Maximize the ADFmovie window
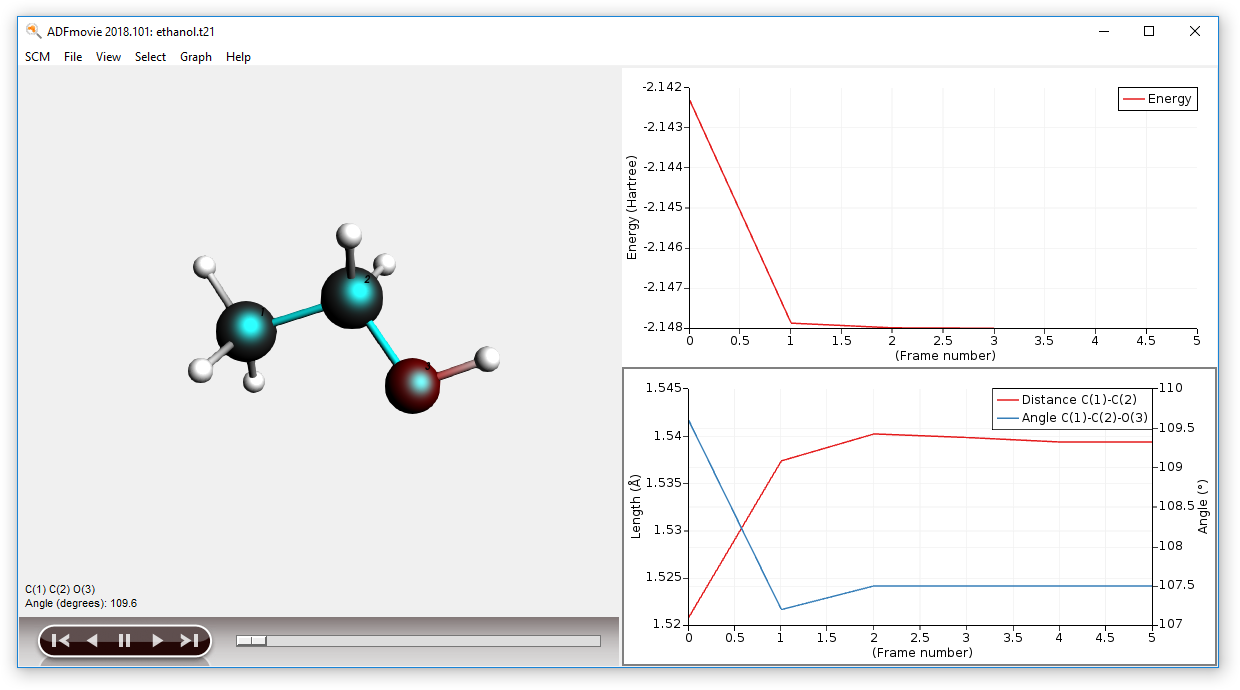 coord(1149,31)
